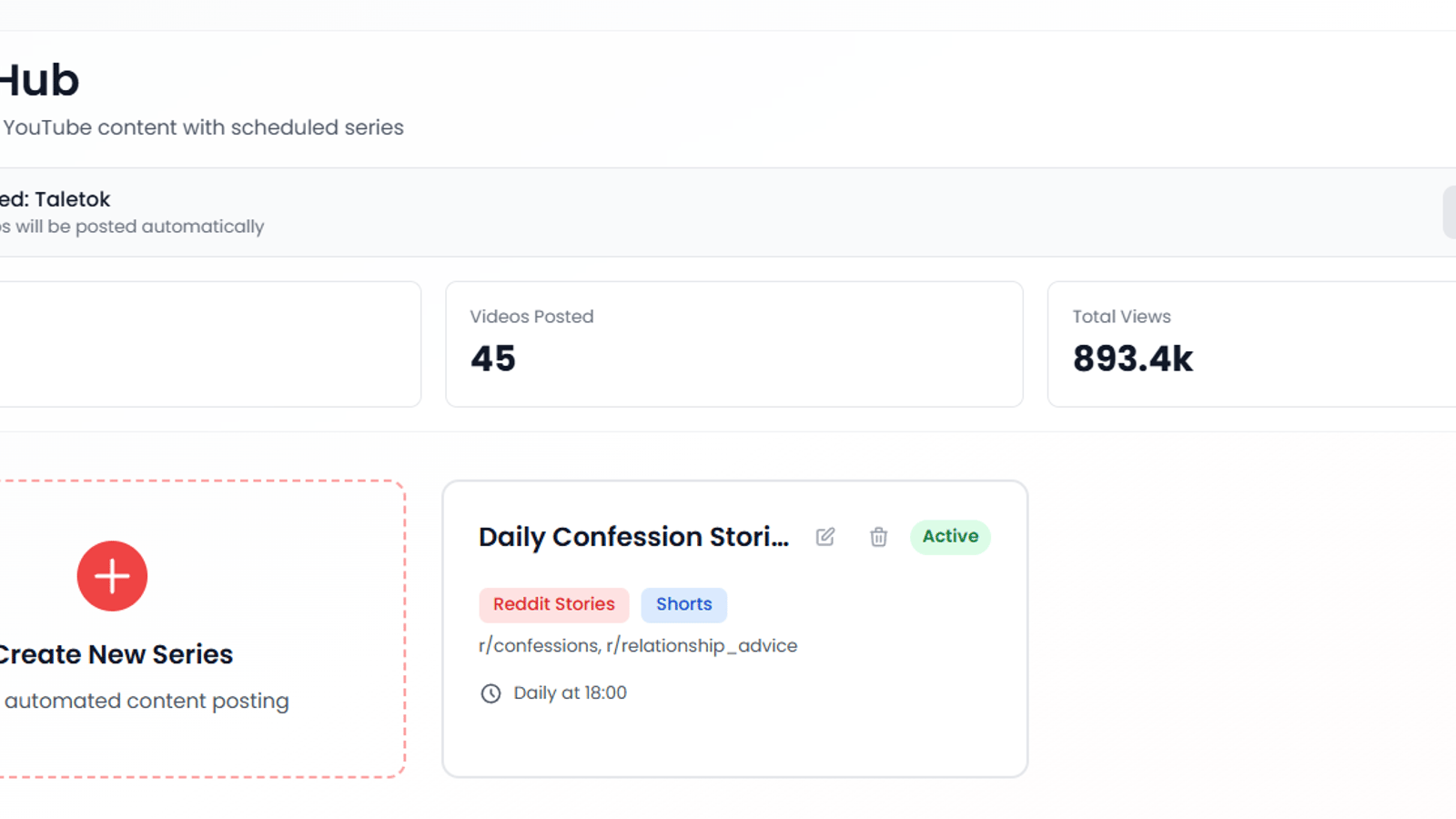The image size is (1456, 819).
Task: Click the 45 videos posted value
Action: (x=493, y=359)
